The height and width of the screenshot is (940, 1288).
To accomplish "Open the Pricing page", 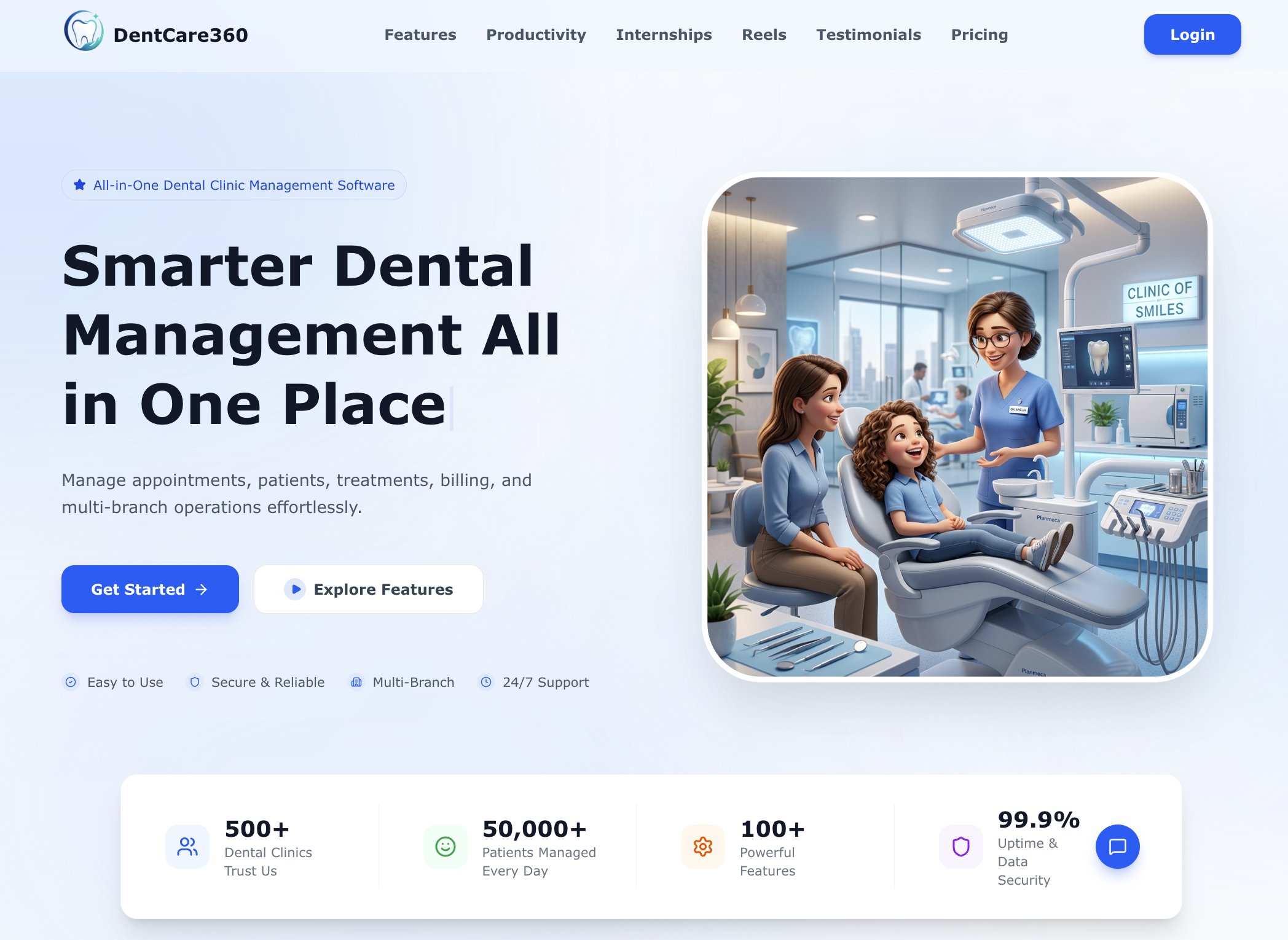I will click(x=980, y=34).
